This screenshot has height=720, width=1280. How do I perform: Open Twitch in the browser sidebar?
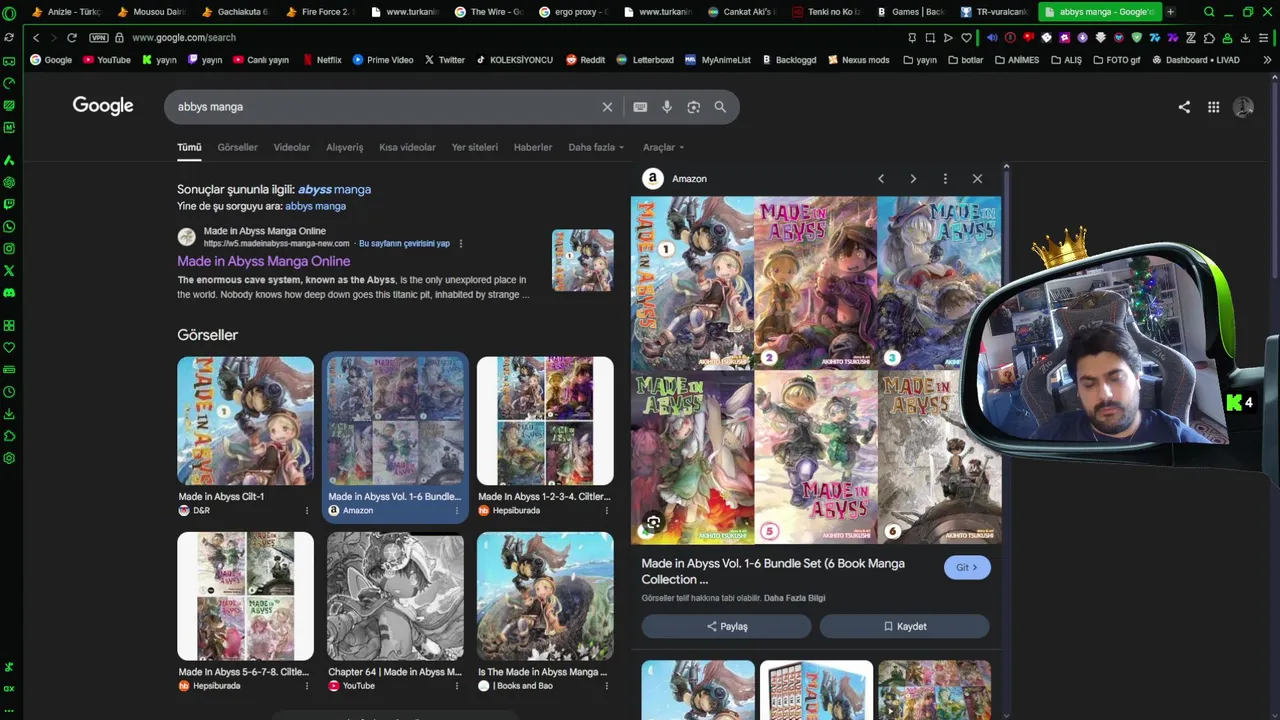point(9,204)
